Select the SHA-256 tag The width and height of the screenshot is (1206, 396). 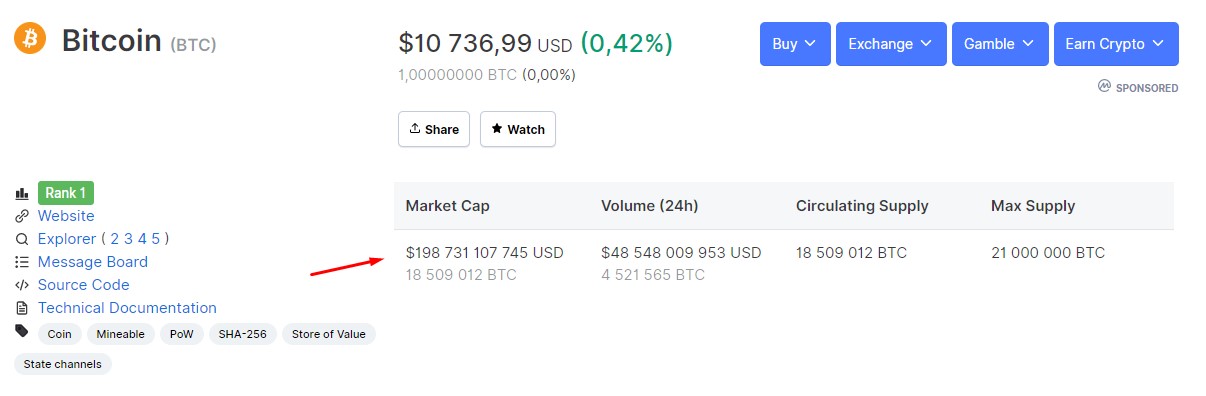click(x=243, y=334)
